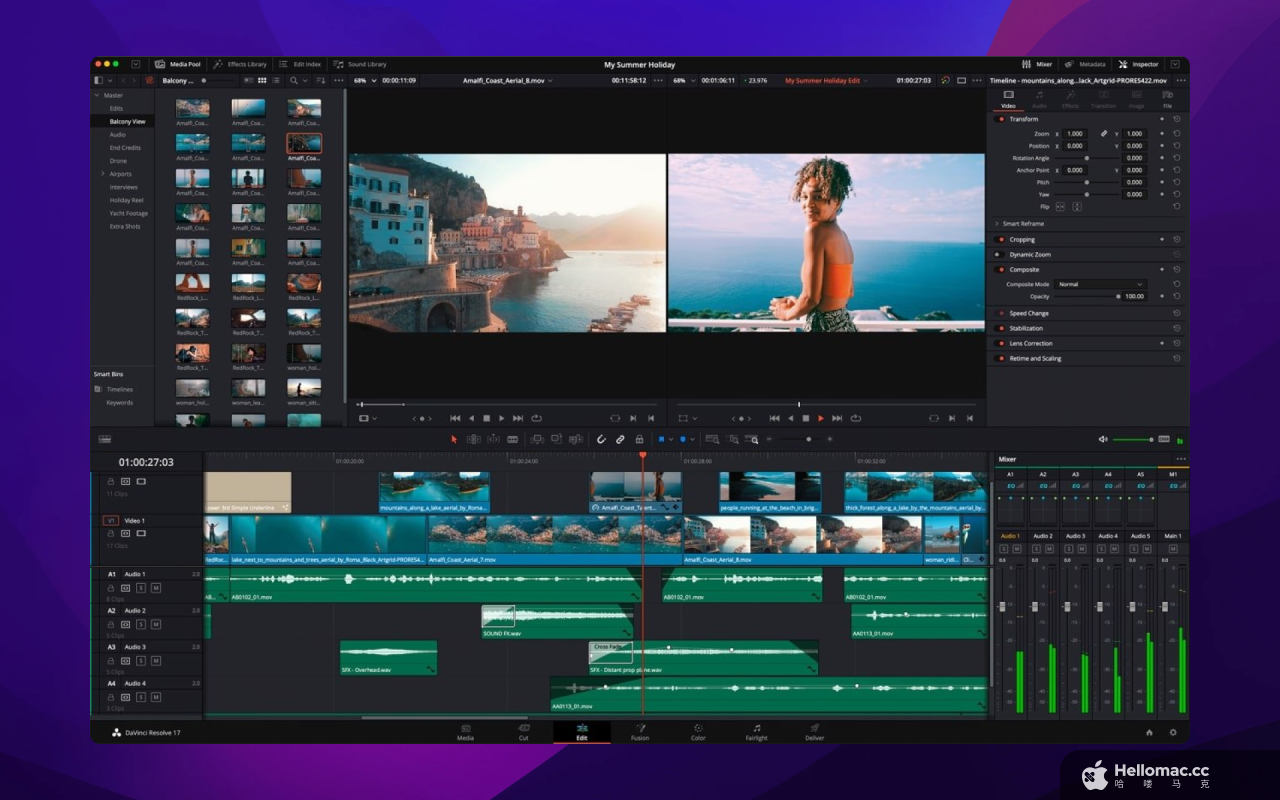
Task: Open the Metadata panel
Action: 1086,64
